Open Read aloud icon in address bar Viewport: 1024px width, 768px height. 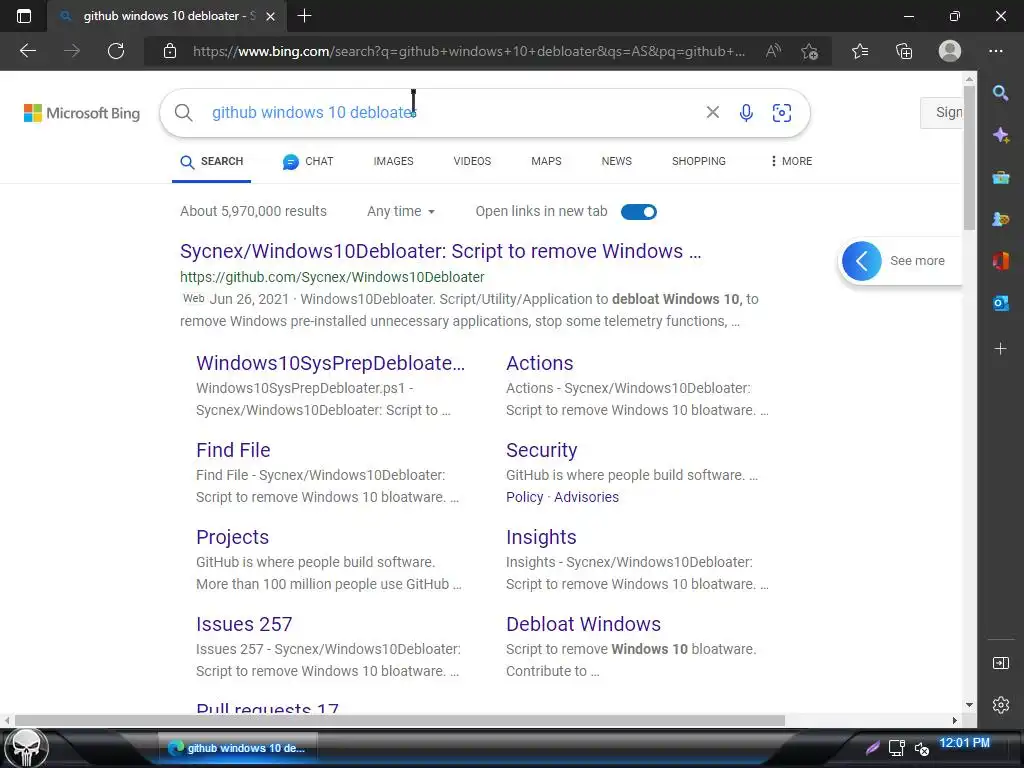773,51
